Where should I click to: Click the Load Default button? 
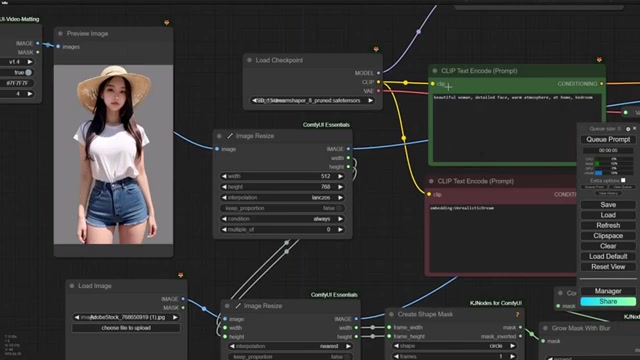point(608,256)
